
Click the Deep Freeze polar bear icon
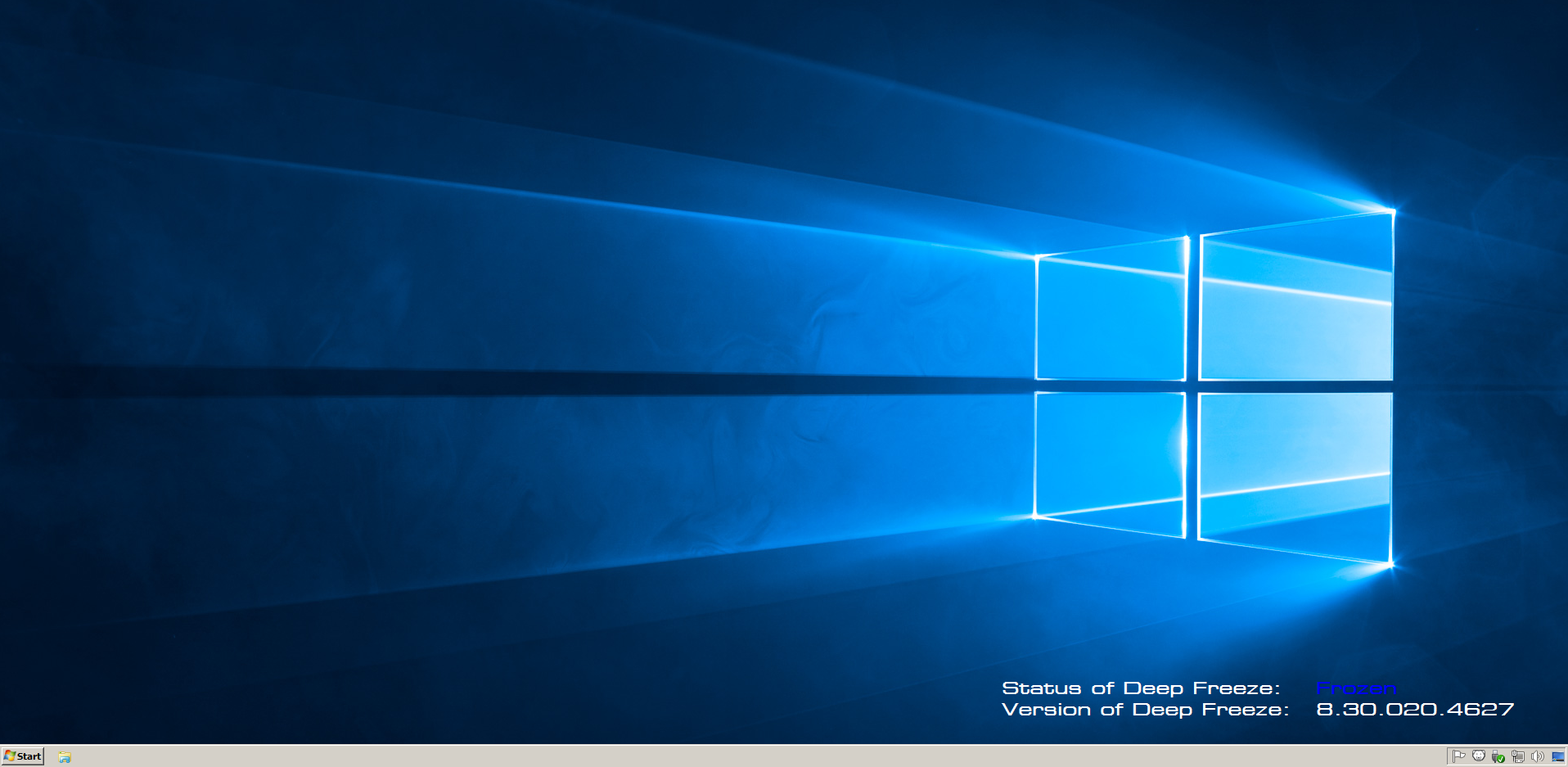(x=1478, y=756)
